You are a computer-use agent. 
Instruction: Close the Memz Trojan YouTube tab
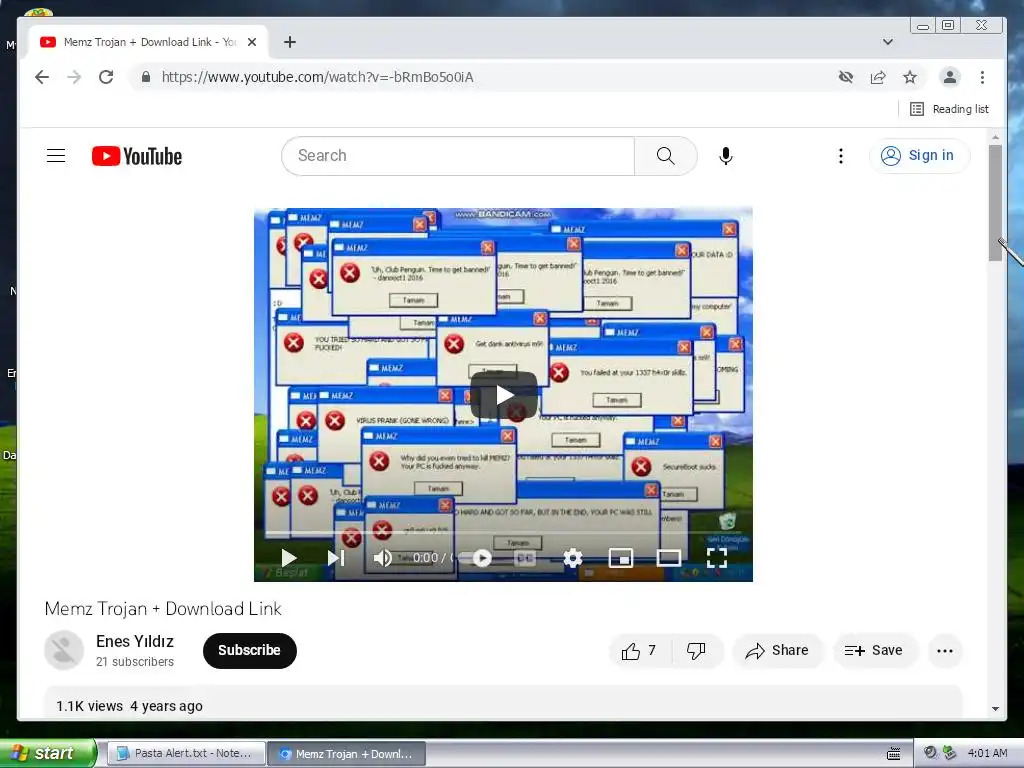point(252,42)
